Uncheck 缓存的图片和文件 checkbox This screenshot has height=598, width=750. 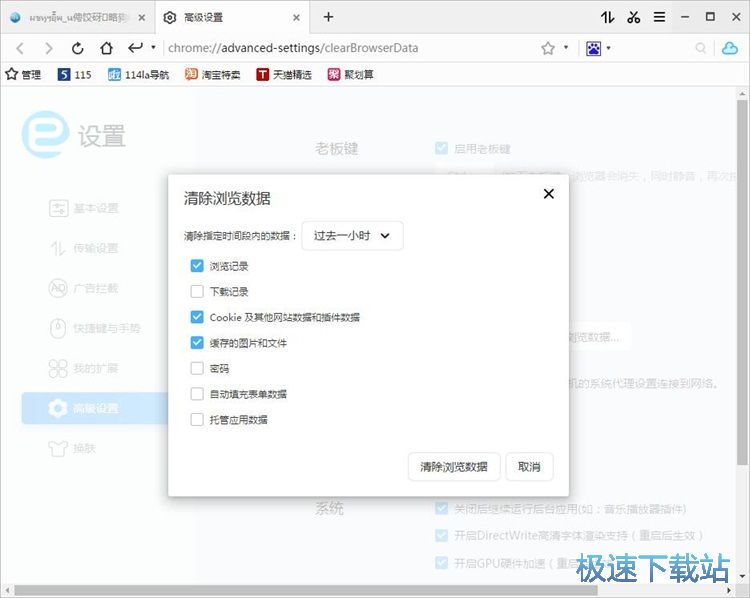point(197,343)
